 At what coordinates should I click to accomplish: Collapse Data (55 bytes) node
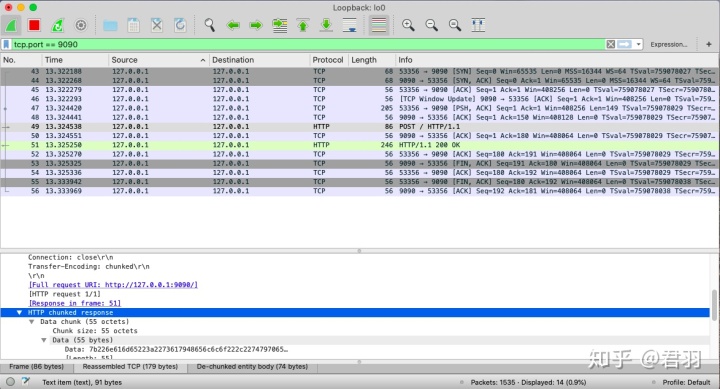(x=44, y=340)
